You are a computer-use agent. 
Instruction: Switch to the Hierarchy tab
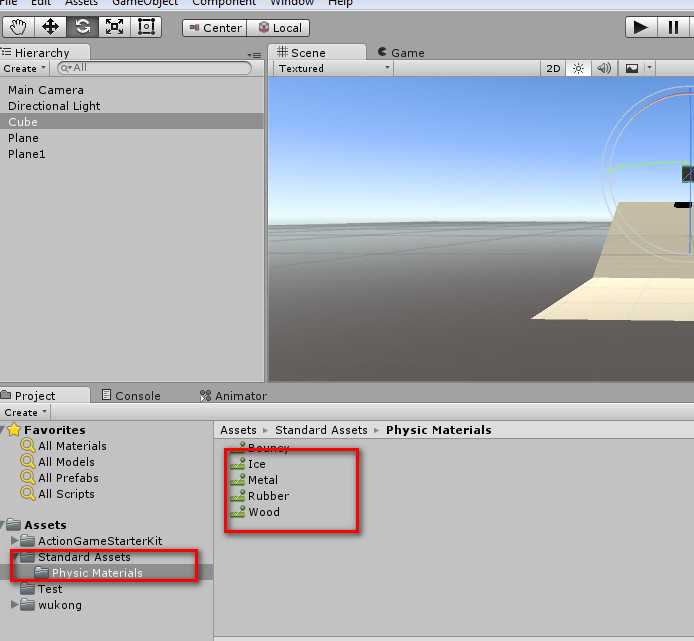click(x=42, y=53)
